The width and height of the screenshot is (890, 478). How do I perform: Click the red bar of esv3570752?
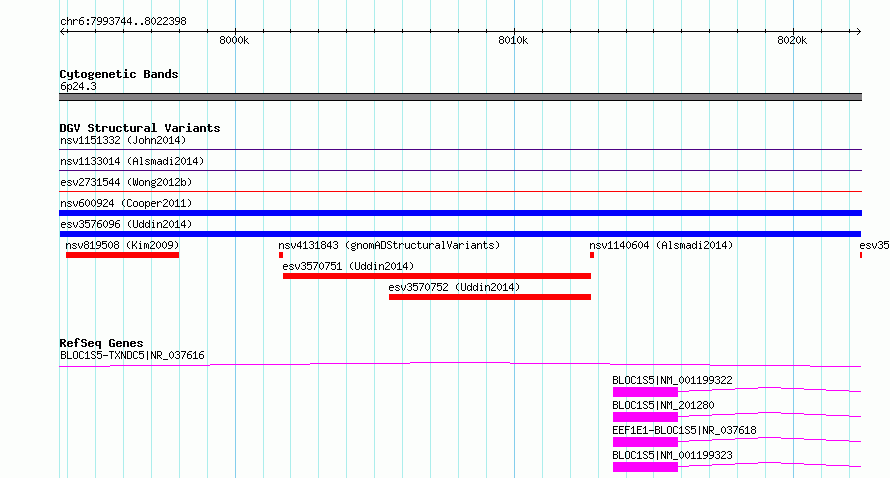tap(490, 297)
